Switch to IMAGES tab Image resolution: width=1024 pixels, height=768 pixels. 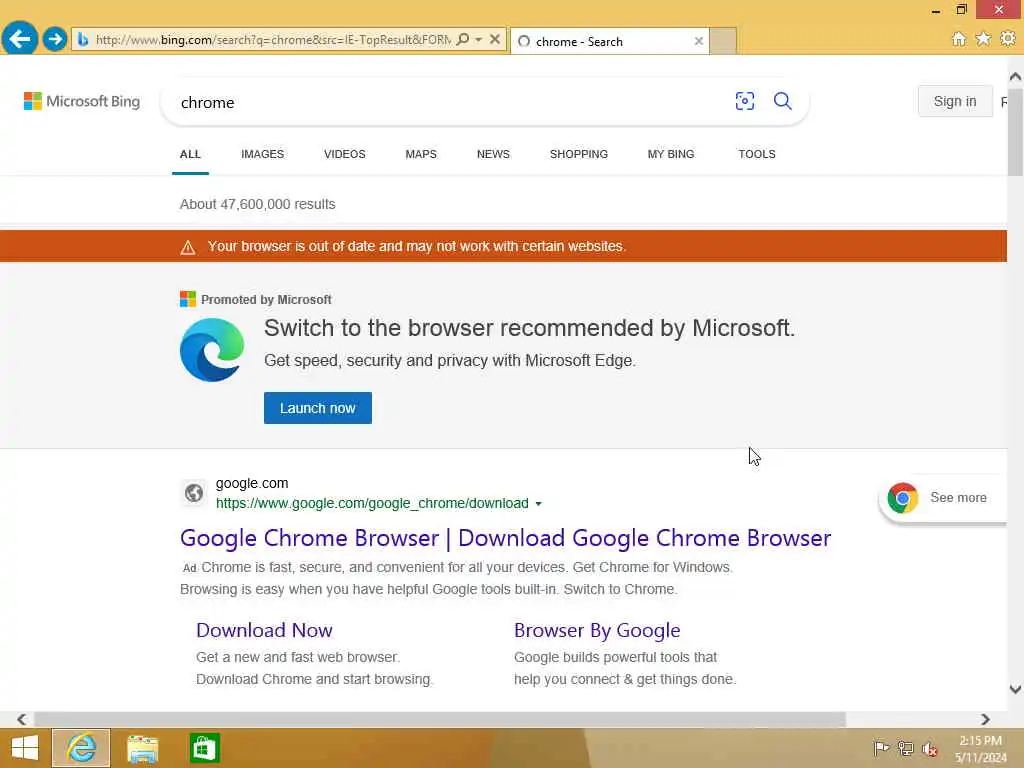coord(263,154)
